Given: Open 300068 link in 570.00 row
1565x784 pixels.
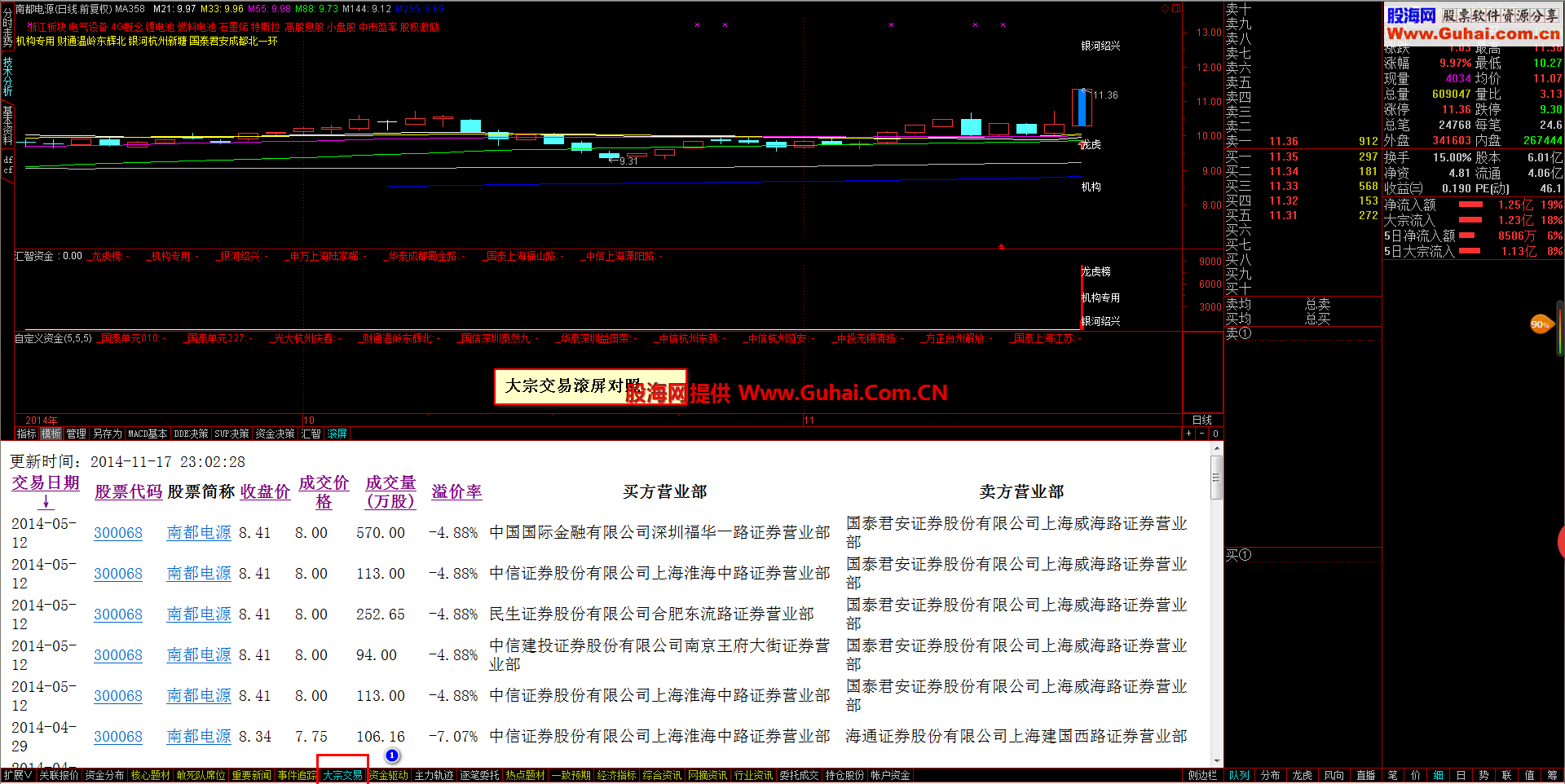Looking at the screenshot, I should pyautogui.click(x=118, y=532).
